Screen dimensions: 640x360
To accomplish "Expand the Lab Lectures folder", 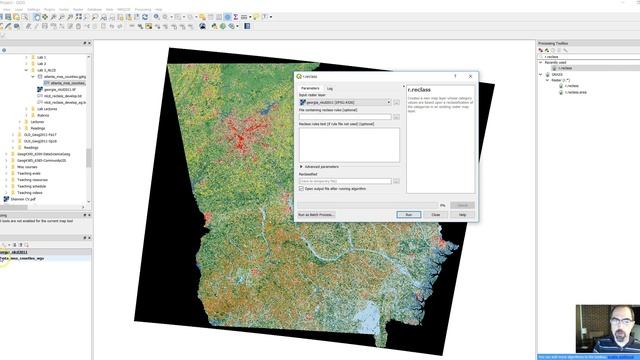I will tap(27, 109).
